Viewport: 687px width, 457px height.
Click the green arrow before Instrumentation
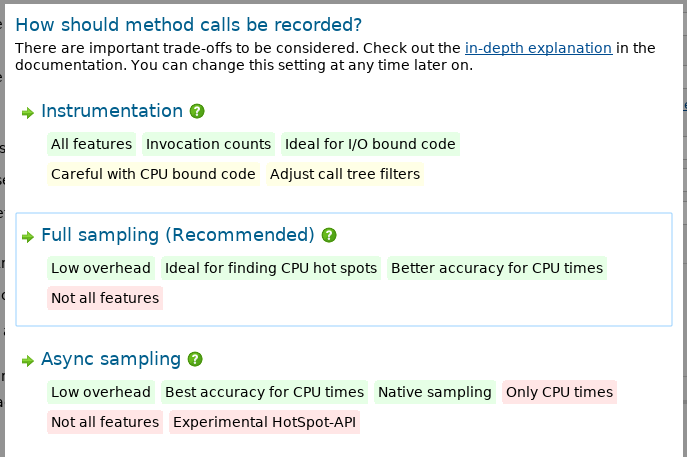(28, 113)
